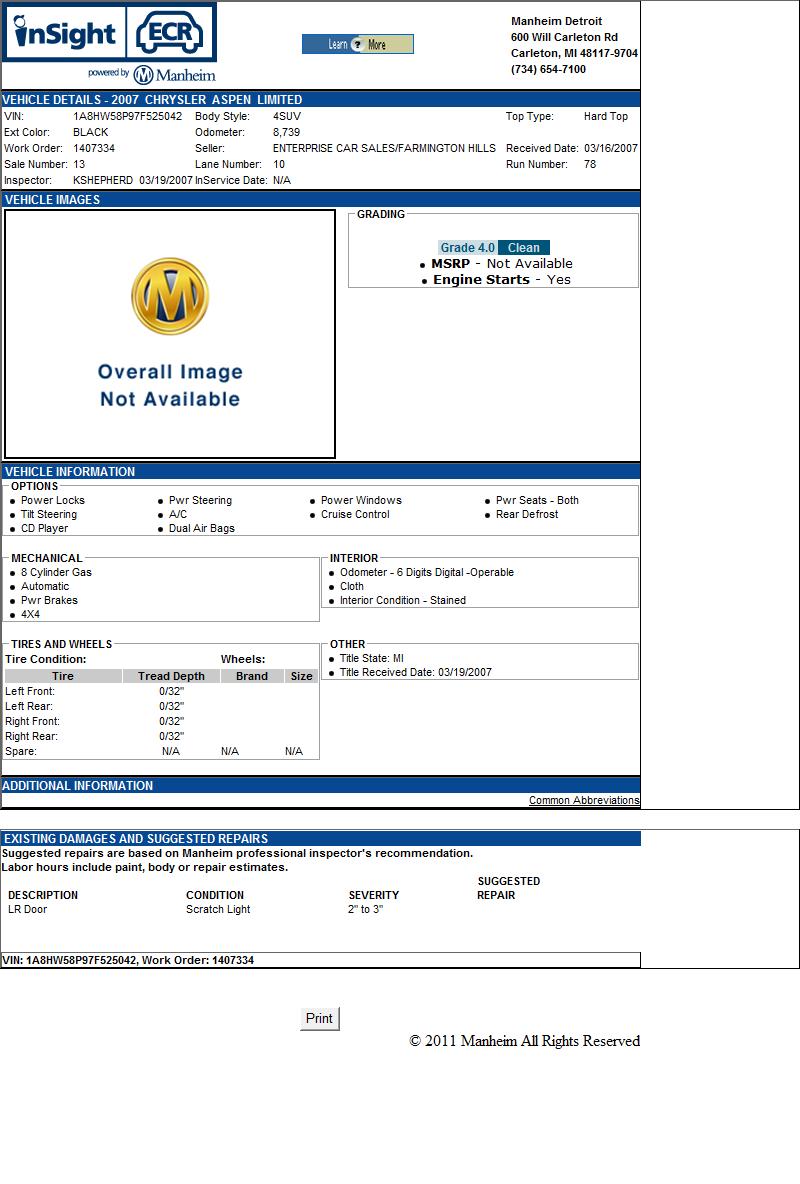Viewport: 800px width, 1184px height.
Task: Select the severity value 2" to 3"
Action: coord(366,910)
